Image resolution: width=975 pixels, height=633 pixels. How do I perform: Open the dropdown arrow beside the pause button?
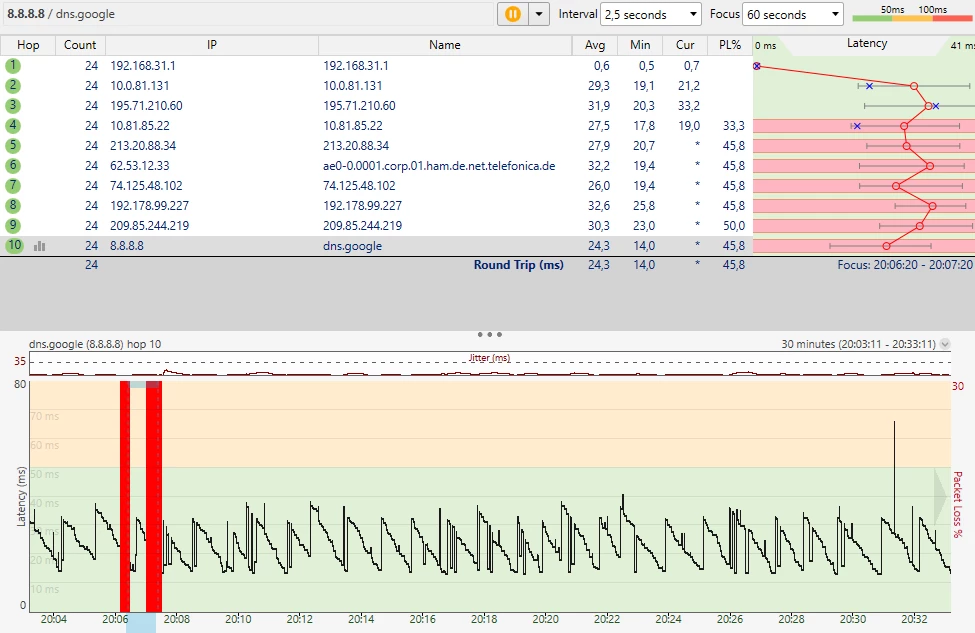tap(540, 14)
